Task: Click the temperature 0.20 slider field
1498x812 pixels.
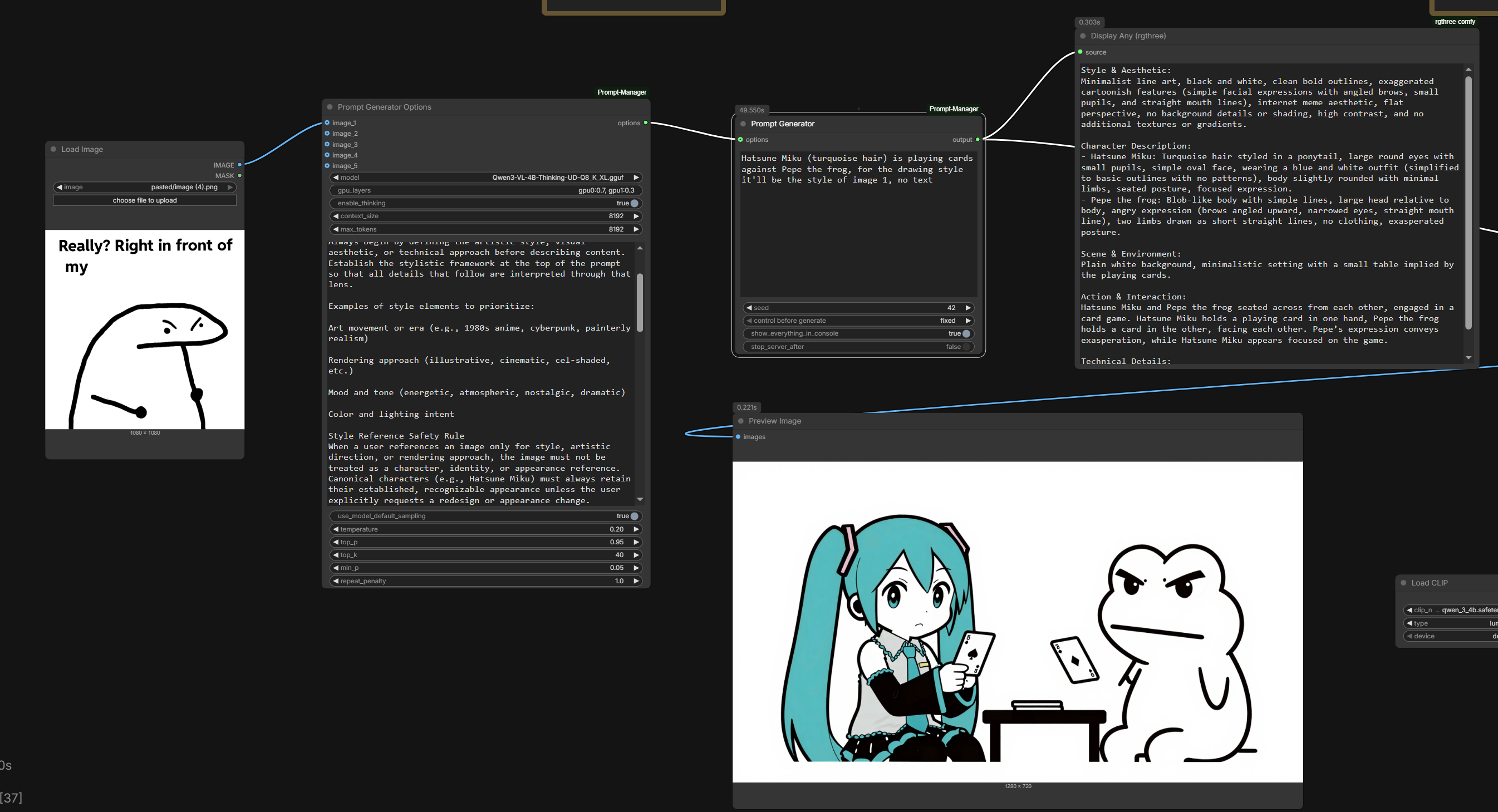Action: (485, 529)
